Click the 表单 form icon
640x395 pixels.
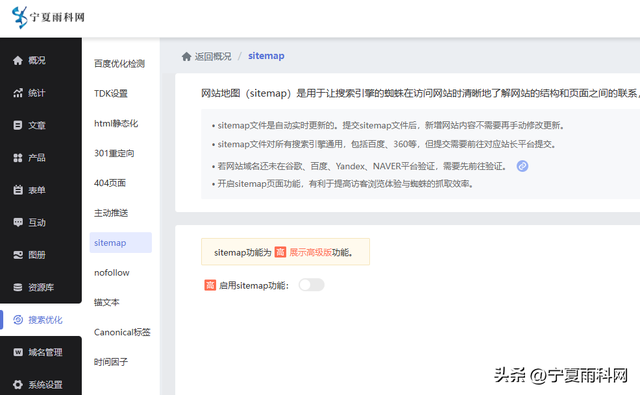(x=18, y=190)
